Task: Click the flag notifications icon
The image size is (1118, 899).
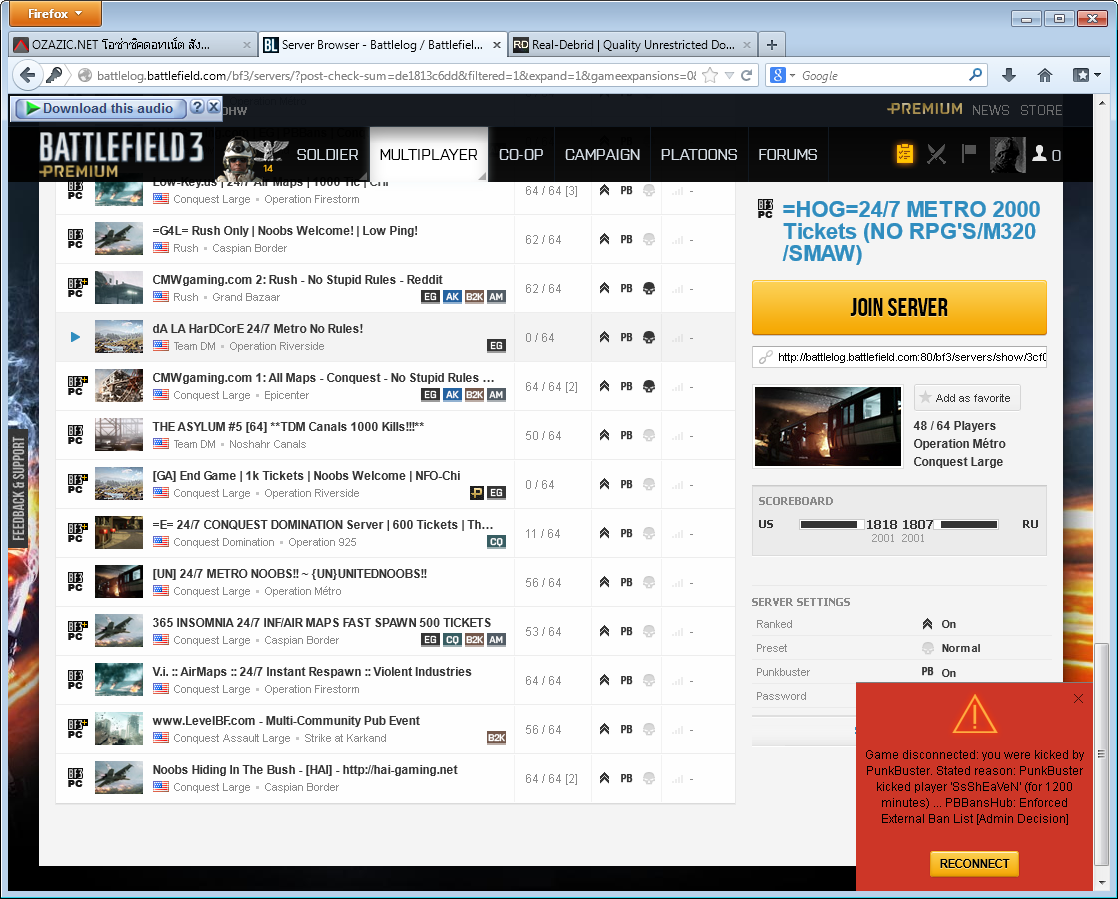Action: point(968,153)
